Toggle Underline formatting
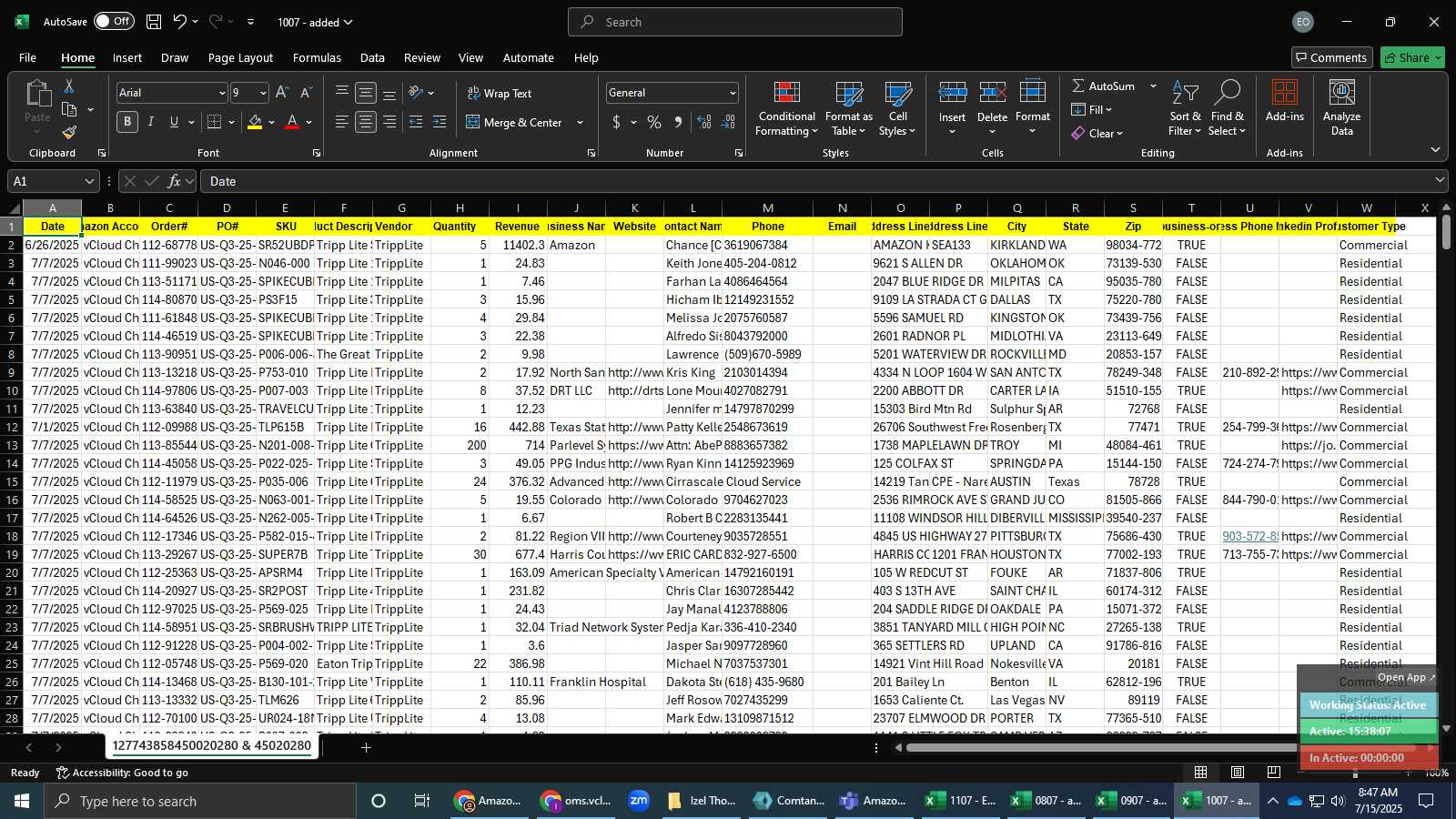This screenshot has width=1456, height=819. point(174,122)
